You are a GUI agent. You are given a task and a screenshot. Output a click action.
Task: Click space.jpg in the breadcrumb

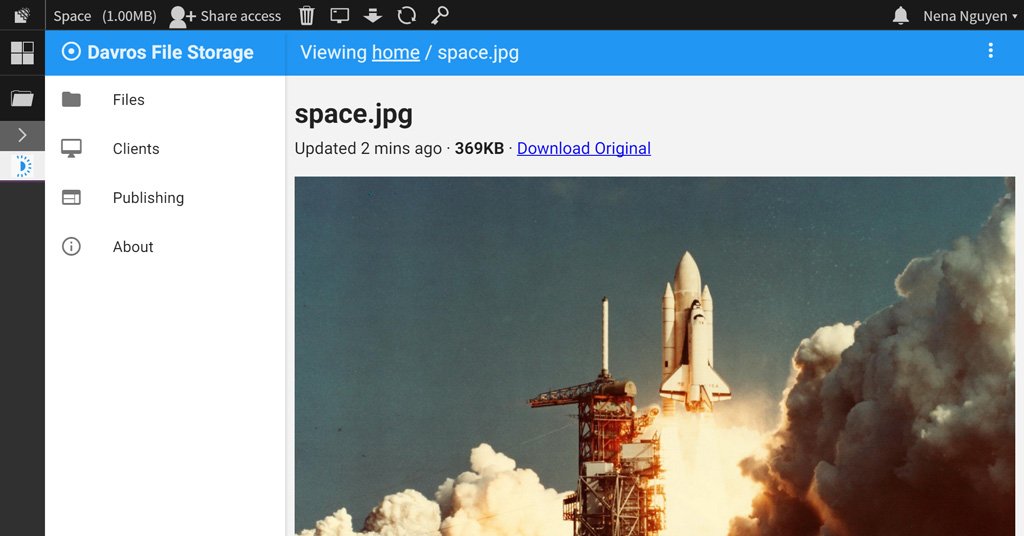click(x=478, y=52)
